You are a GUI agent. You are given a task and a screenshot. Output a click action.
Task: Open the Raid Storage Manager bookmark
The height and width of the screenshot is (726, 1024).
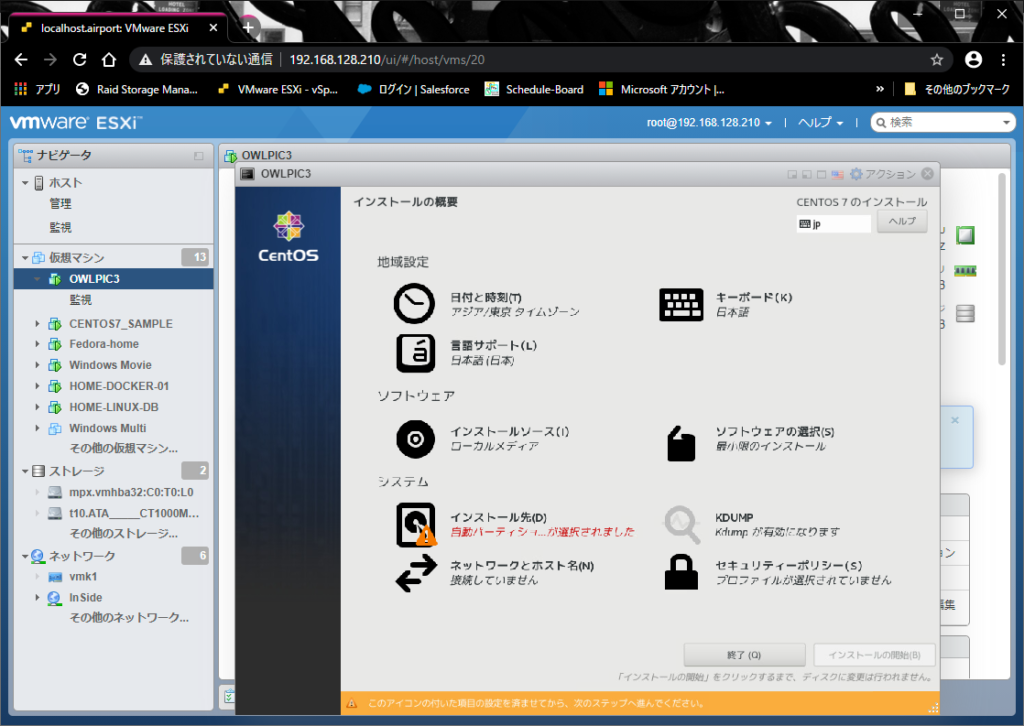(136, 89)
